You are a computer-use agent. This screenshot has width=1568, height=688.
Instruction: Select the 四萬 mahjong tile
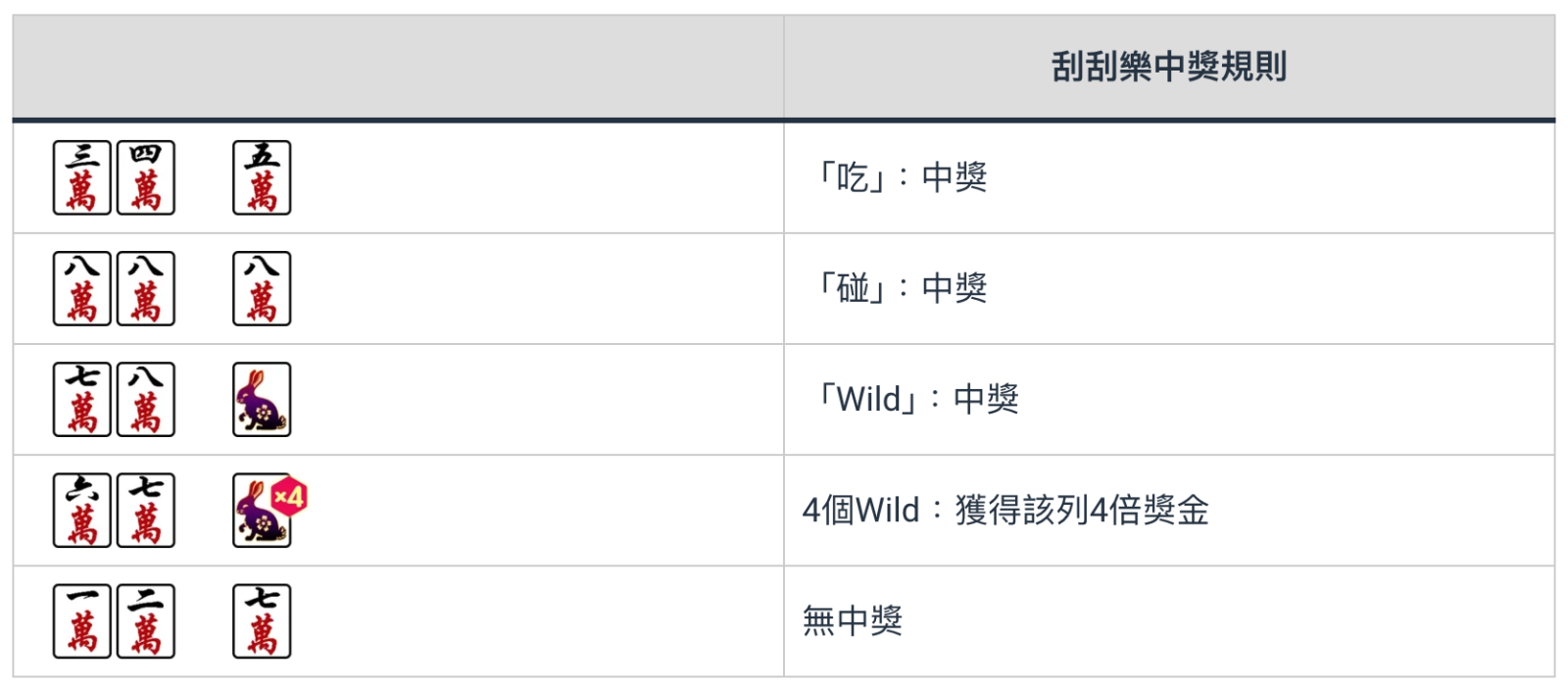click(145, 177)
